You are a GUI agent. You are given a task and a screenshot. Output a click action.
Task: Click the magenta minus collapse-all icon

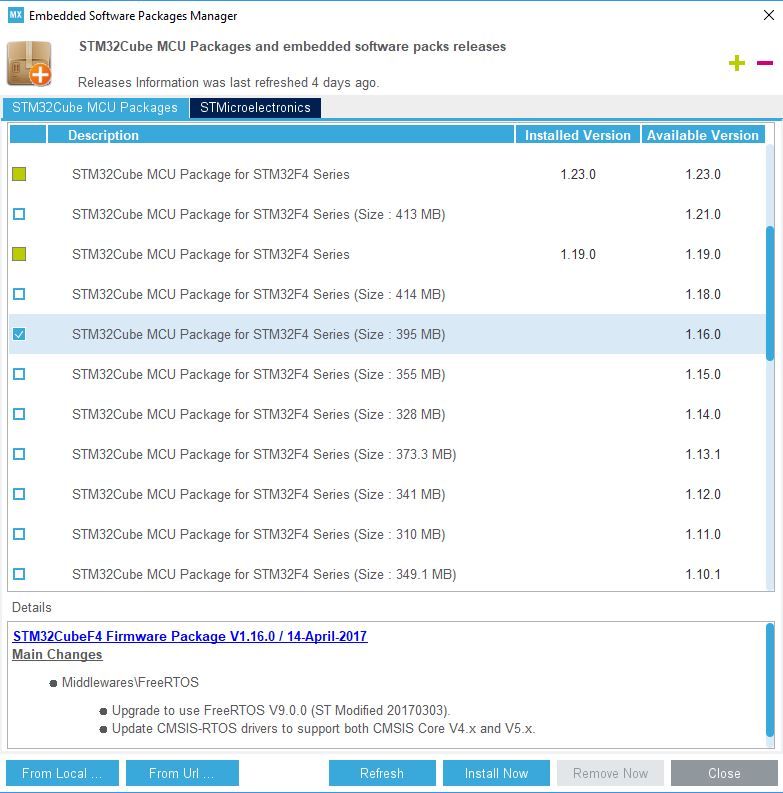coord(764,63)
